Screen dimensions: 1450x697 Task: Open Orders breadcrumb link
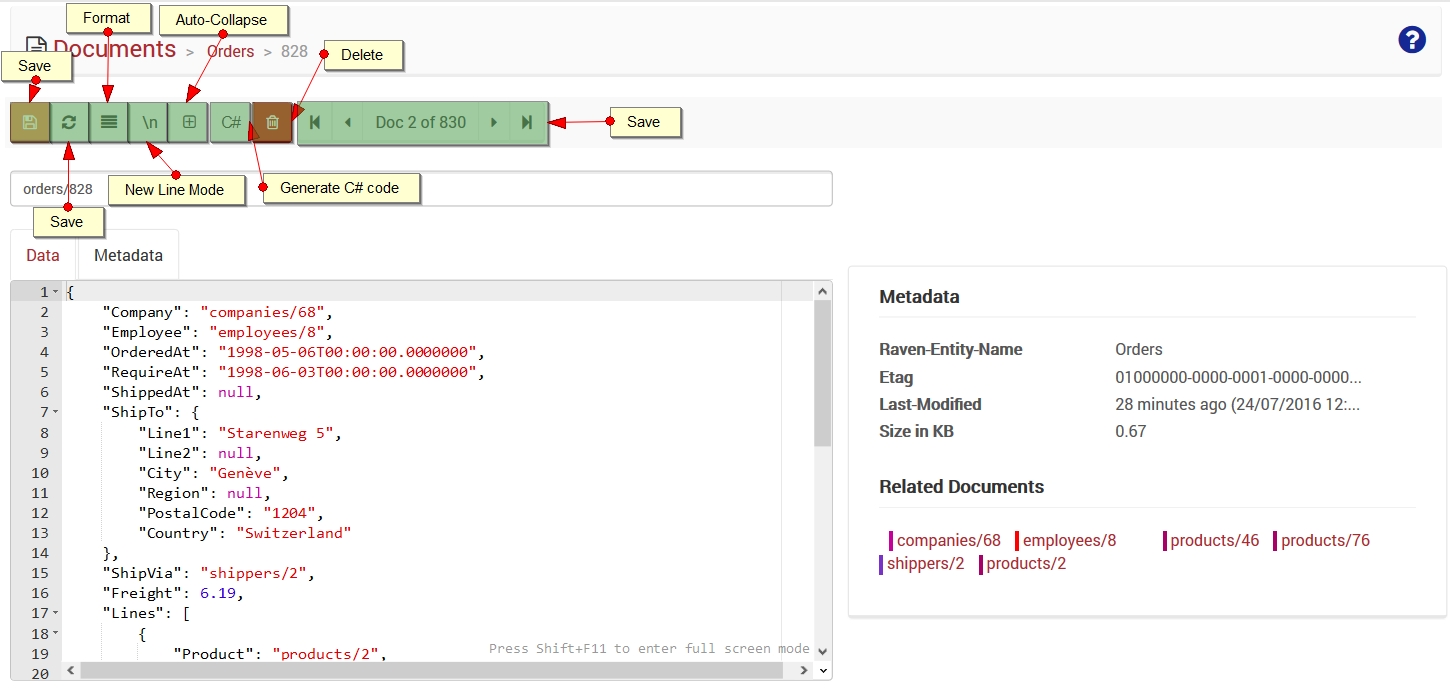230,51
